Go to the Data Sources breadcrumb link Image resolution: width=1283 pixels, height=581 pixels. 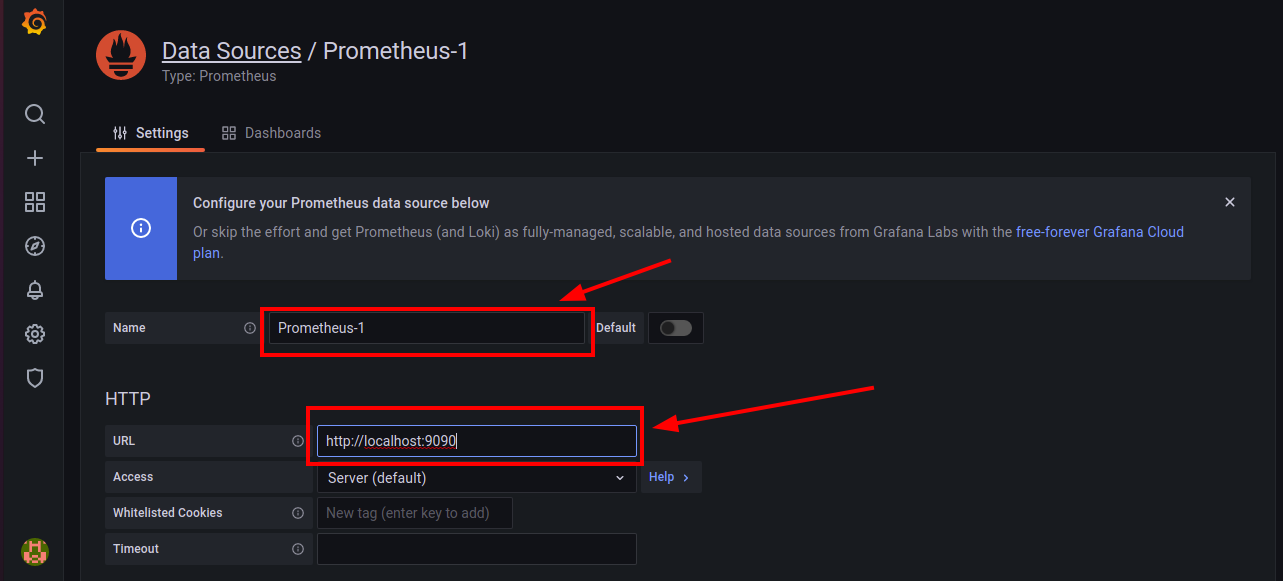231,51
